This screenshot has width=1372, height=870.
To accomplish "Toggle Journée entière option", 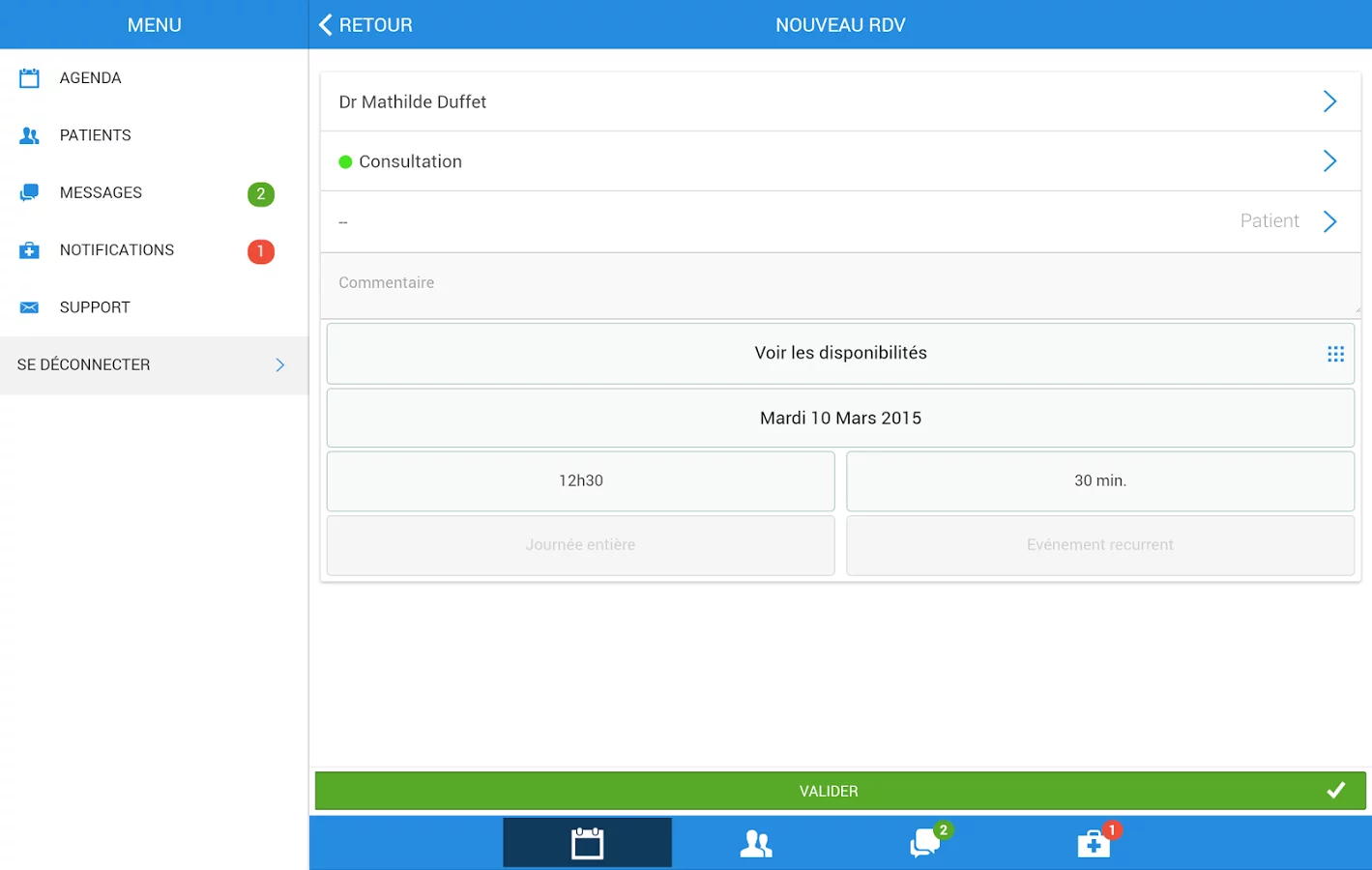I will coord(580,545).
